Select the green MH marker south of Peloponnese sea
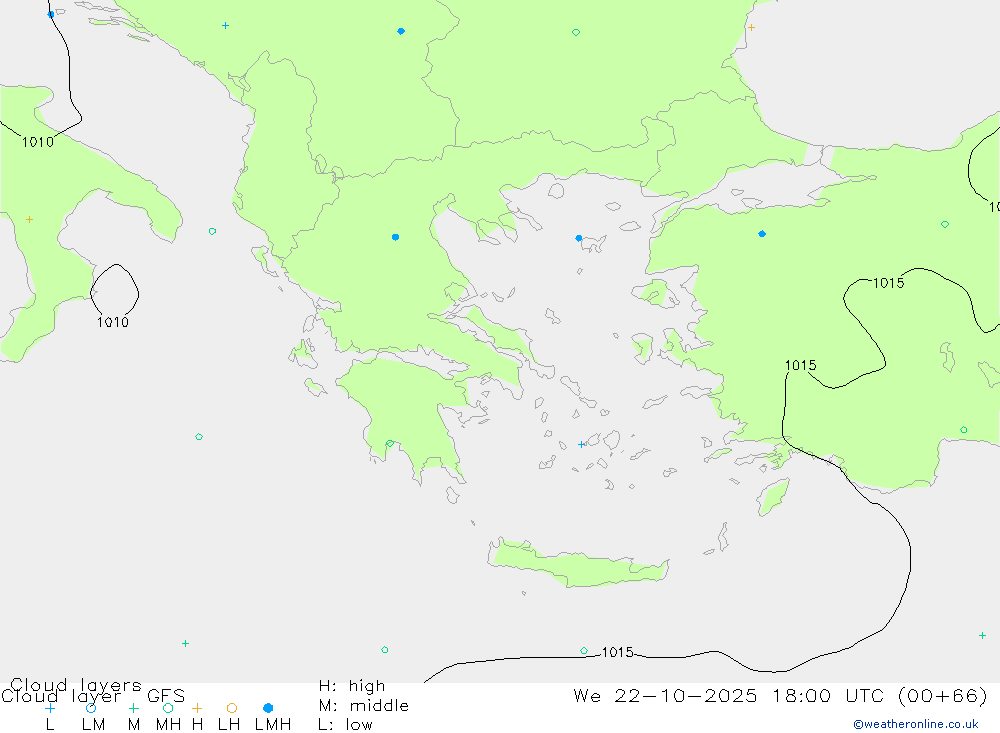The width and height of the screenshot is (1000, 733). point(385,650)
